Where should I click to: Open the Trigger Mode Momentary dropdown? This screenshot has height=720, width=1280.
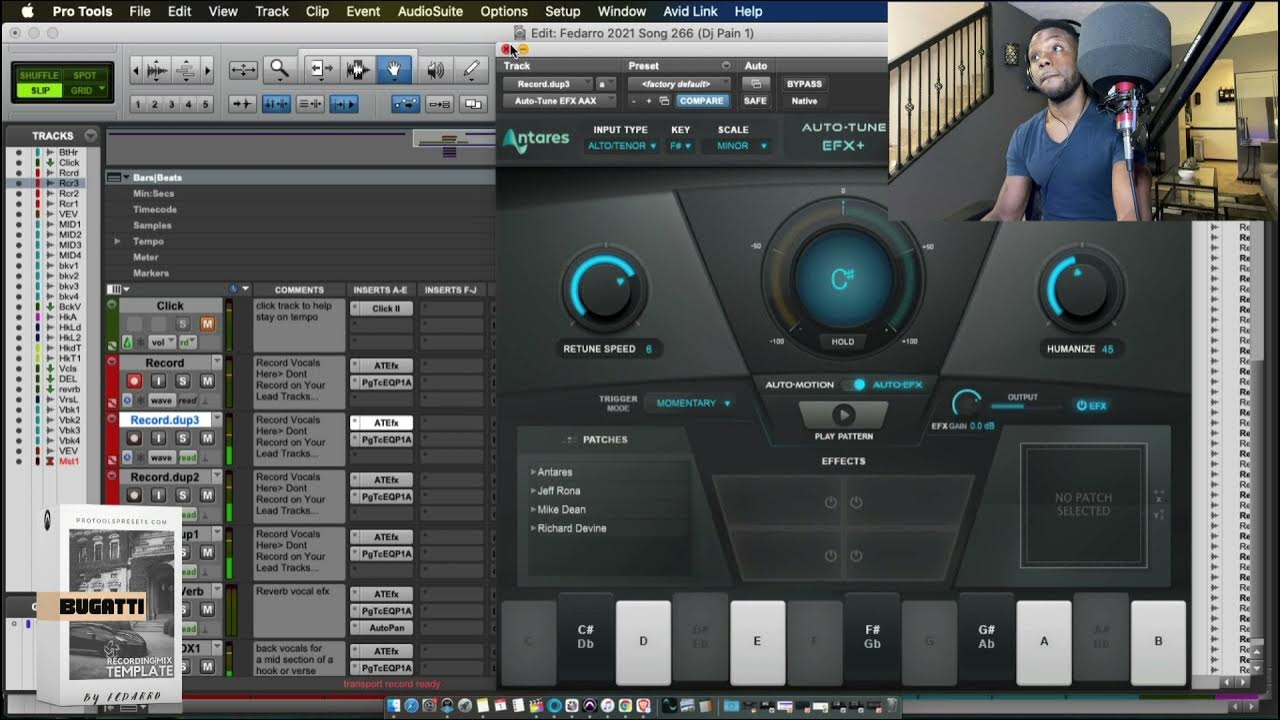692,403
